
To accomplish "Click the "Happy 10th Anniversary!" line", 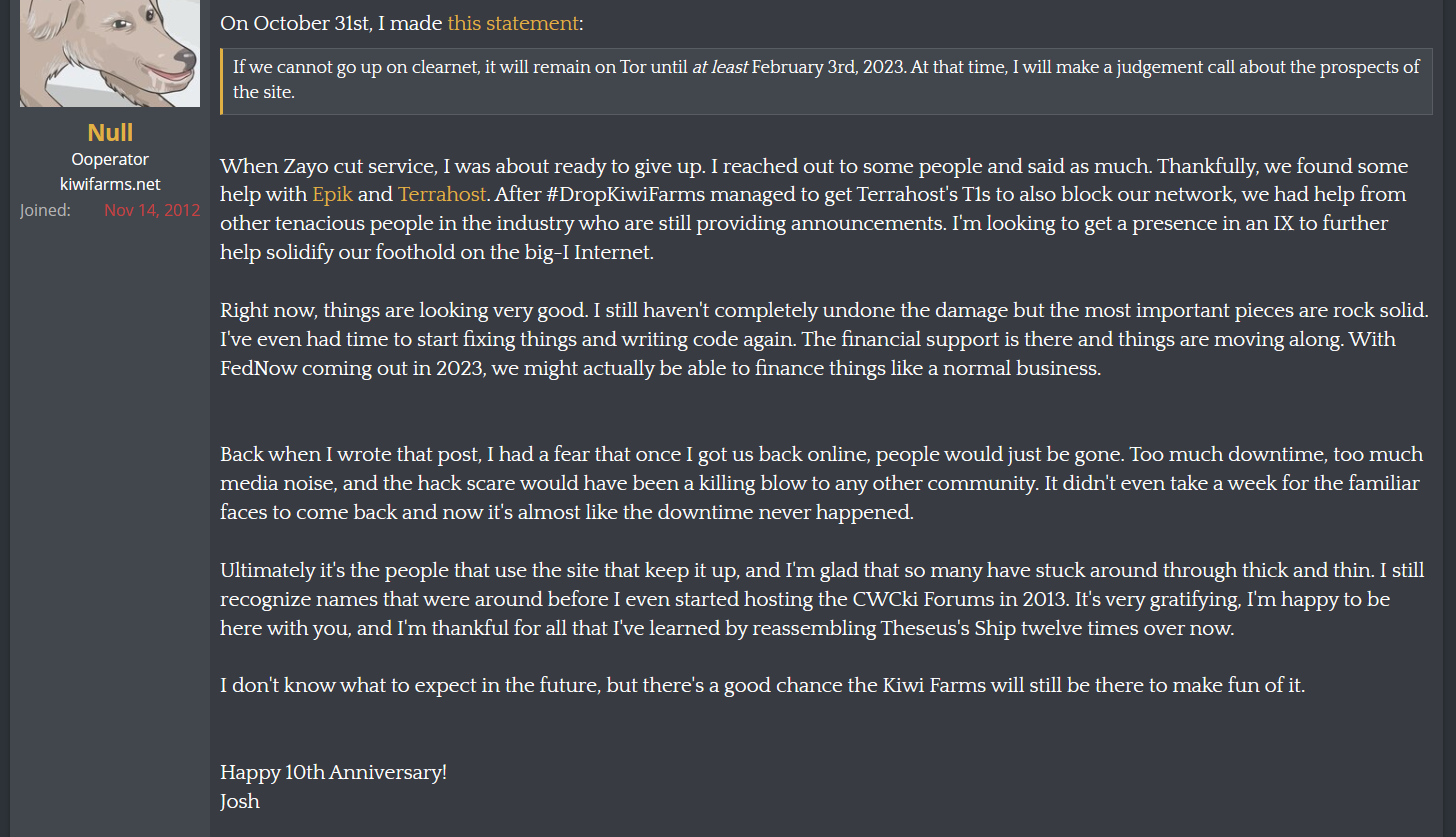I will tap(333, 773).
